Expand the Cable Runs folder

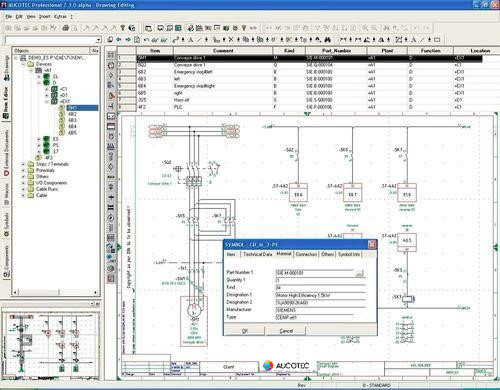click(23, 189)
